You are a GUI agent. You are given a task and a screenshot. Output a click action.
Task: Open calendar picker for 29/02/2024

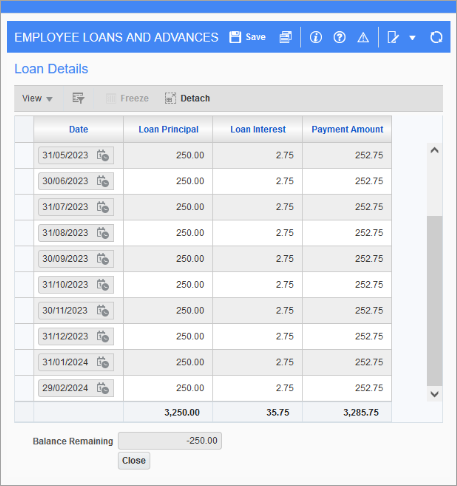[103, 388]
